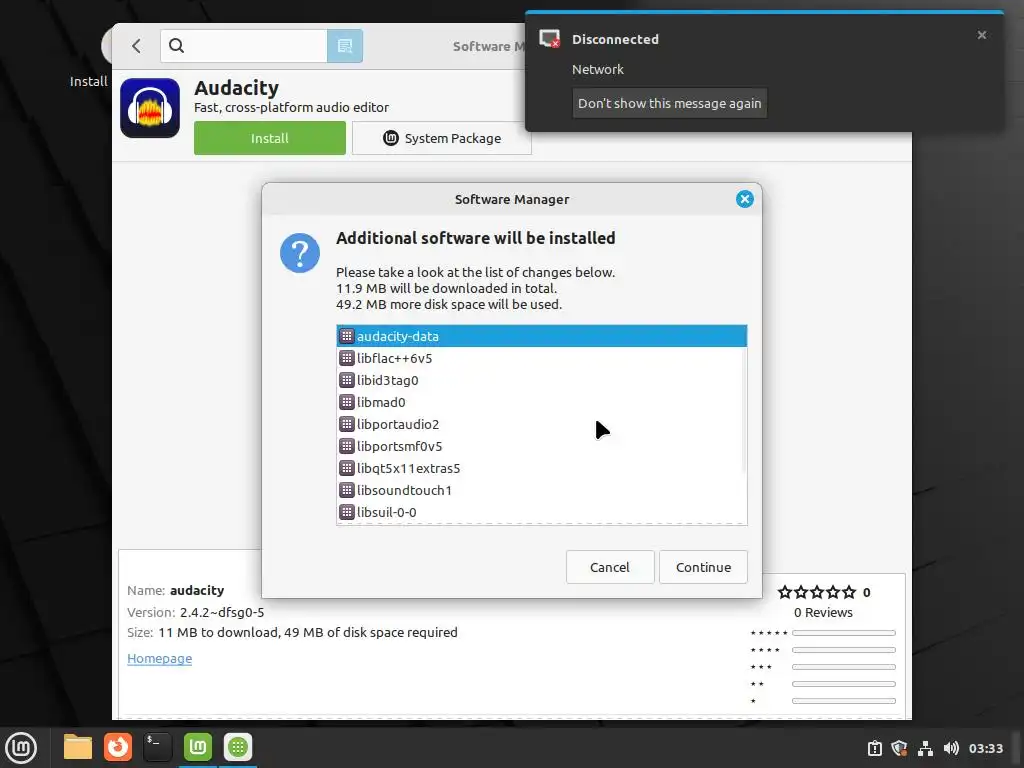This screenshot has height=768, width=1024.
Task: Switch to the Linux Mint installer window
Action: 197,747
